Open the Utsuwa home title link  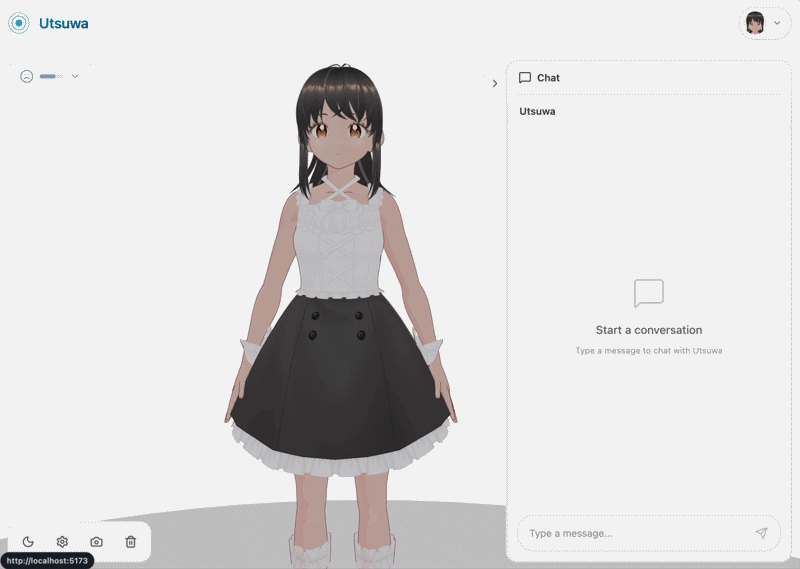click(63, 23)
